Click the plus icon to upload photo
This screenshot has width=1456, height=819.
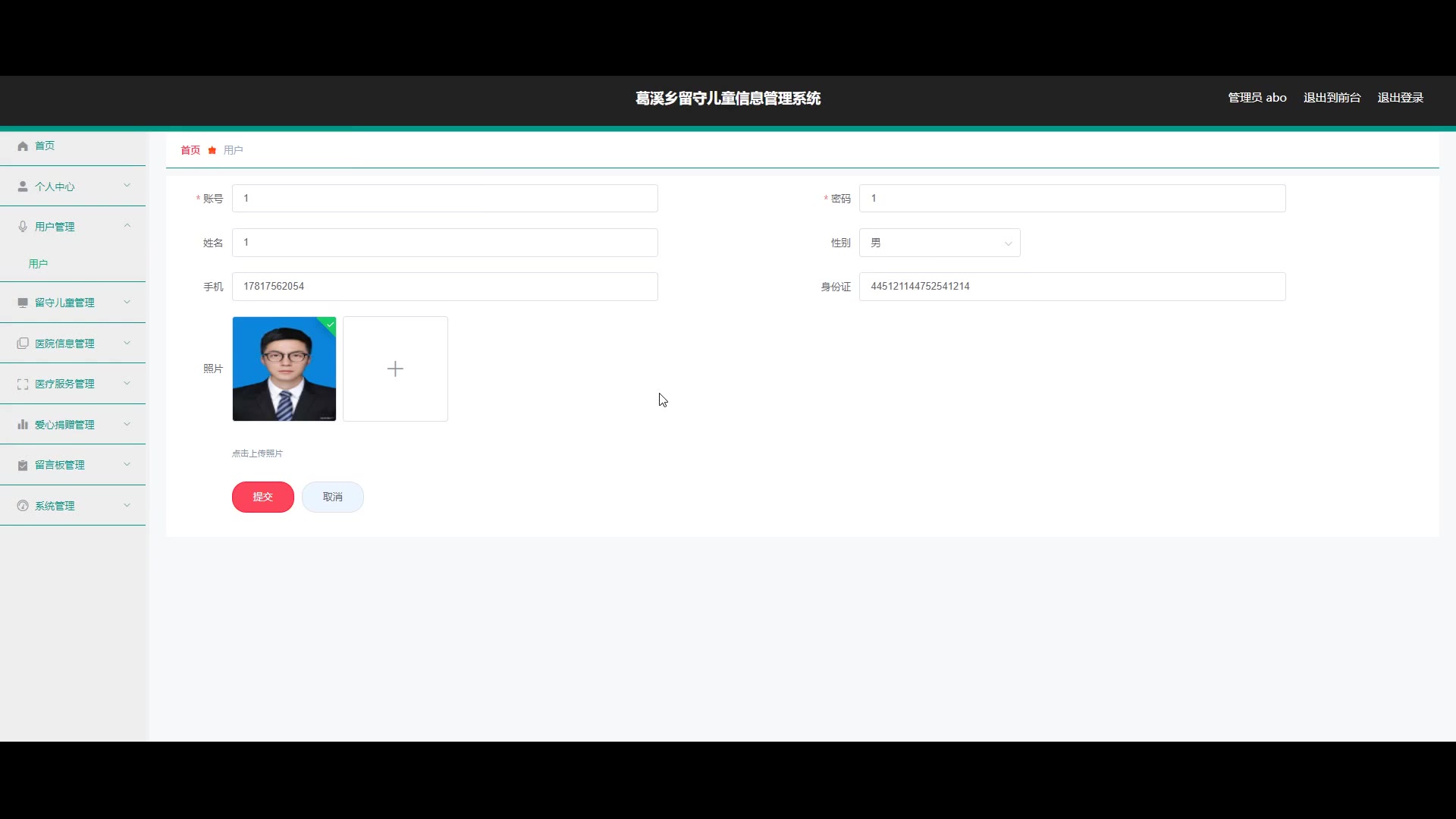tap(395, 369)
